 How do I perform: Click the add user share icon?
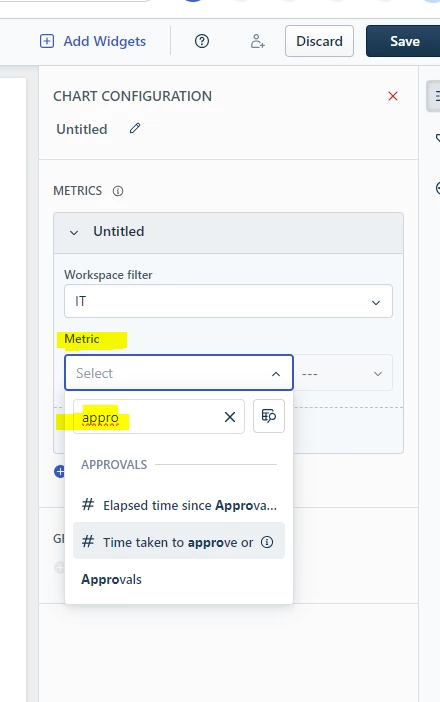(x=257, y=41)
